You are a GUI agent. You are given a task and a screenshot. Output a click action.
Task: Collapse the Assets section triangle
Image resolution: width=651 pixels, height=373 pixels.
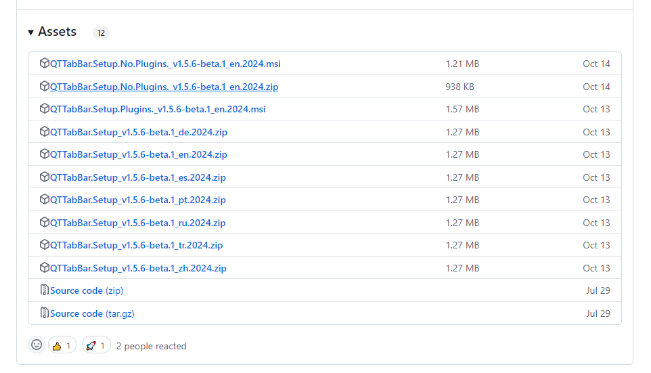[31, 32]
